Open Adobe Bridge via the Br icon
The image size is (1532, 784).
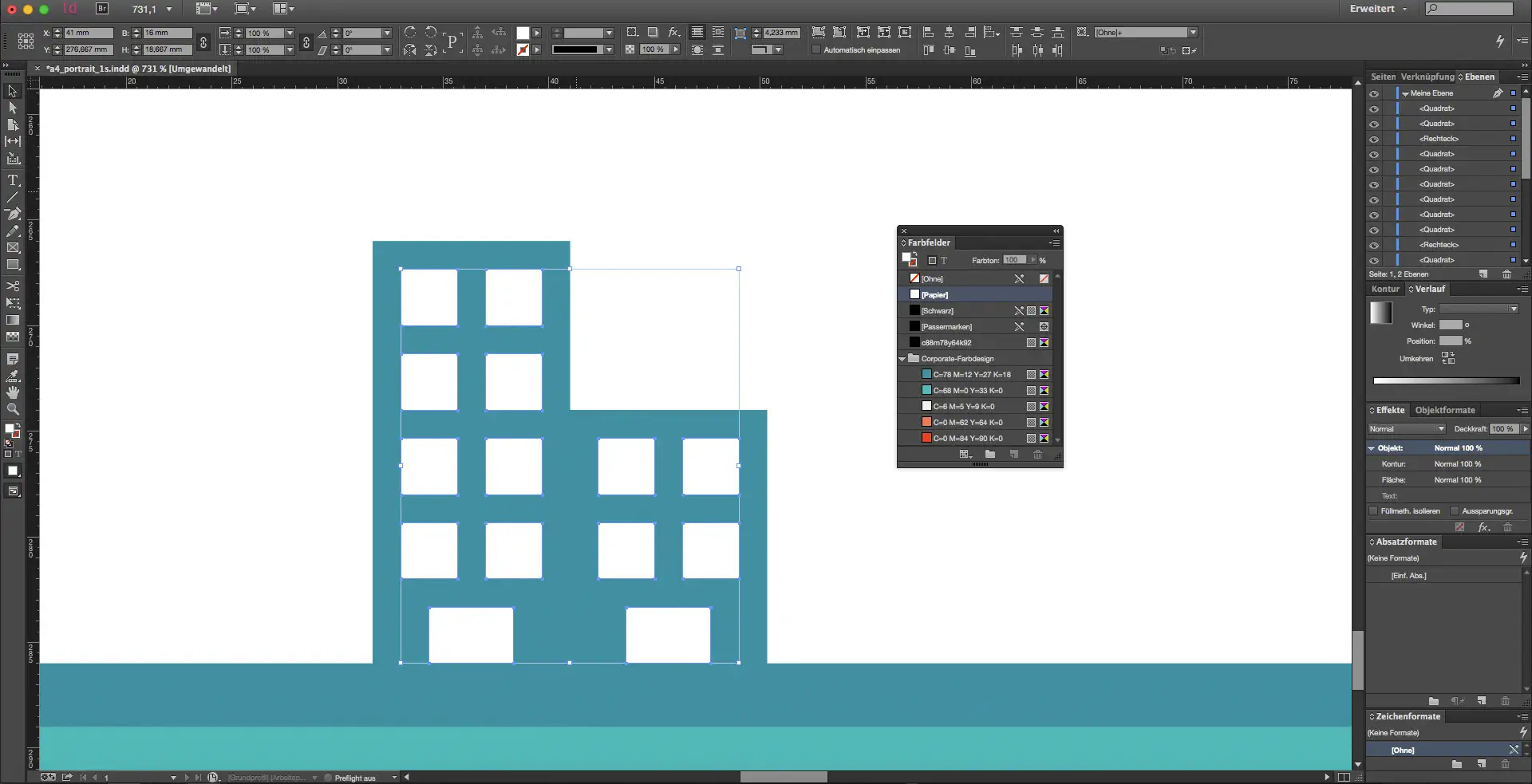[x=102, y=9]
